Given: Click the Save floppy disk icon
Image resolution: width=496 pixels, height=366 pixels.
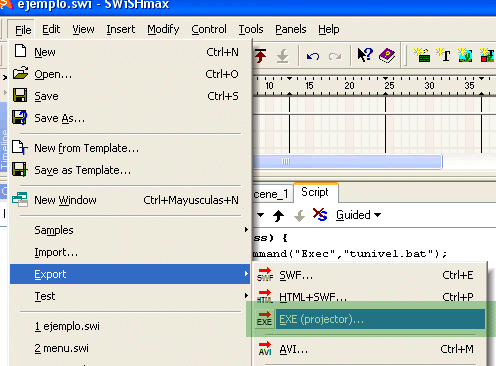Looking at the screenshot, I should tap(20, 95).
